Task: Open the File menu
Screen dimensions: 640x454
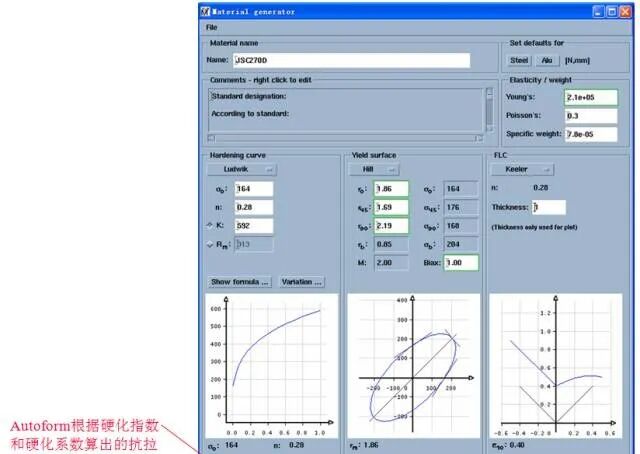Action: pos(211,27)
